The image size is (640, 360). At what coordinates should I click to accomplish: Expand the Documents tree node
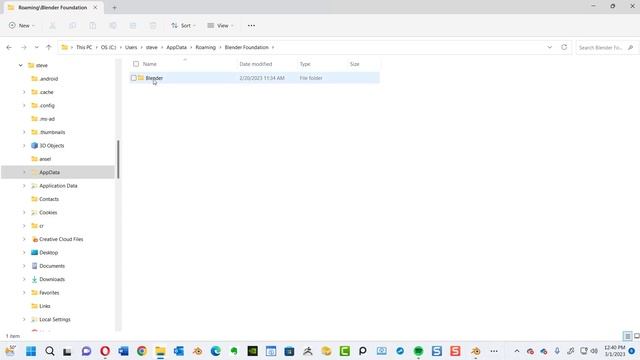coord(24,266)
